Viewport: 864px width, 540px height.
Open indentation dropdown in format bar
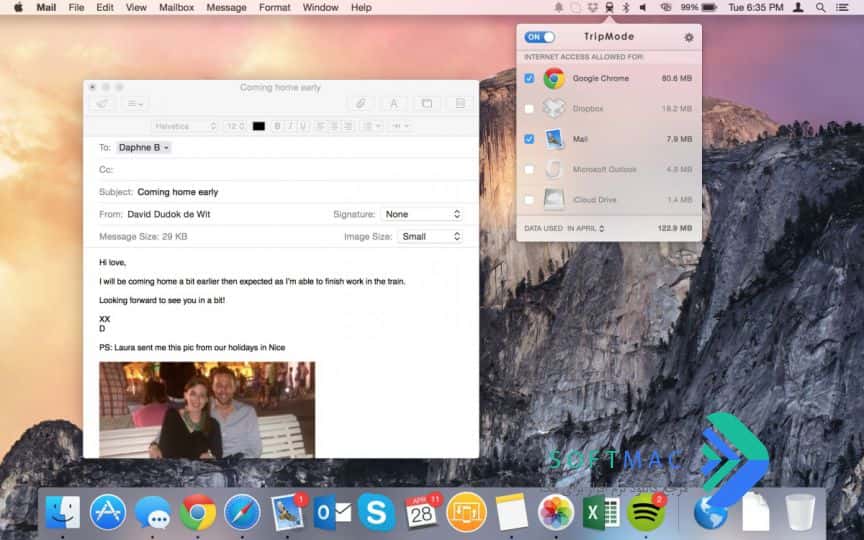[x=401, y=126]
